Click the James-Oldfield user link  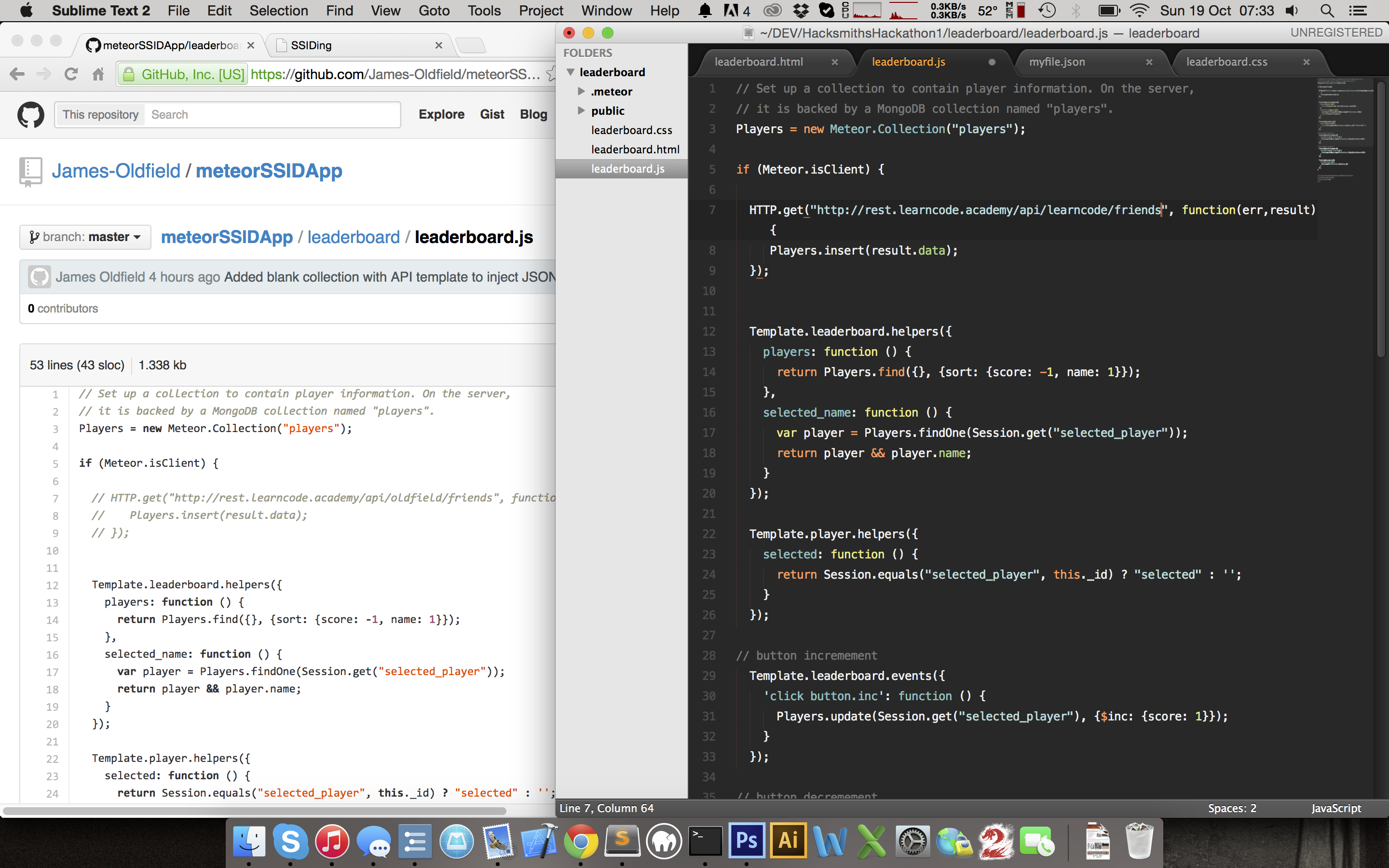click(x=116, y=171)
